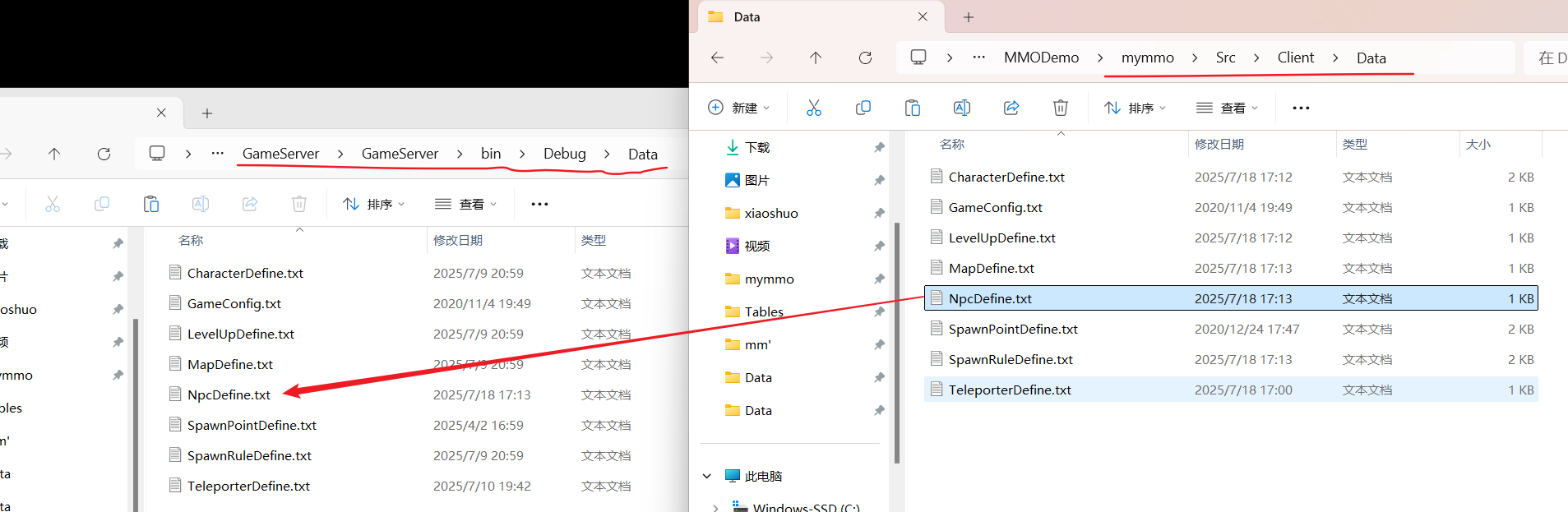Image resolution: width=1568 pixels, height=512 pixels.
Task: Open the 查看 dropdown in left window
Action: (466, 204)
